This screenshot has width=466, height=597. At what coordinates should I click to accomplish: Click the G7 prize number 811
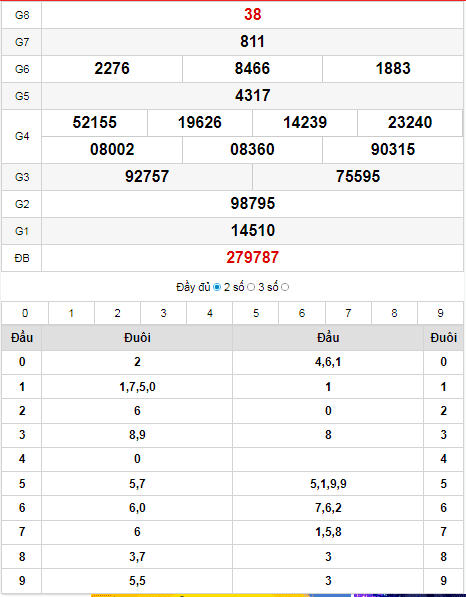[252, 42]
